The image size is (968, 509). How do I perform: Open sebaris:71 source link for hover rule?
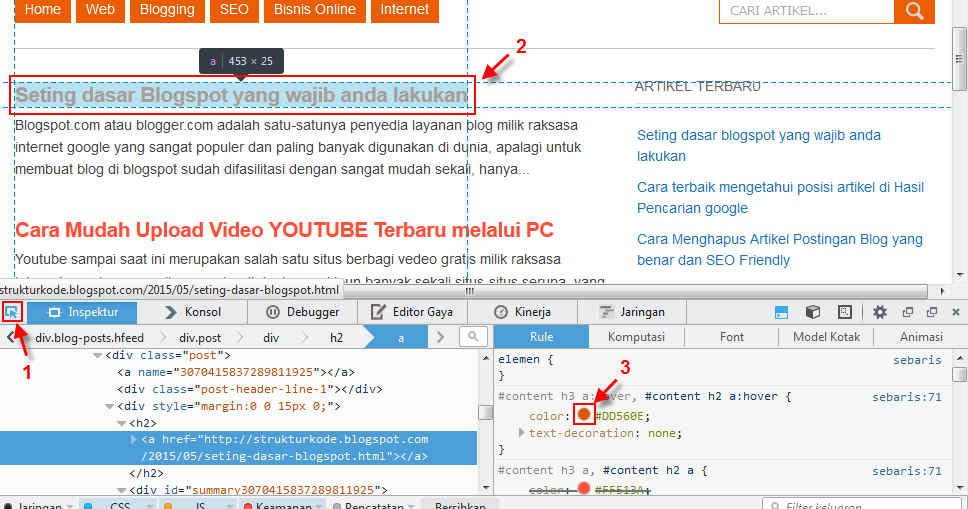(907, 397)
